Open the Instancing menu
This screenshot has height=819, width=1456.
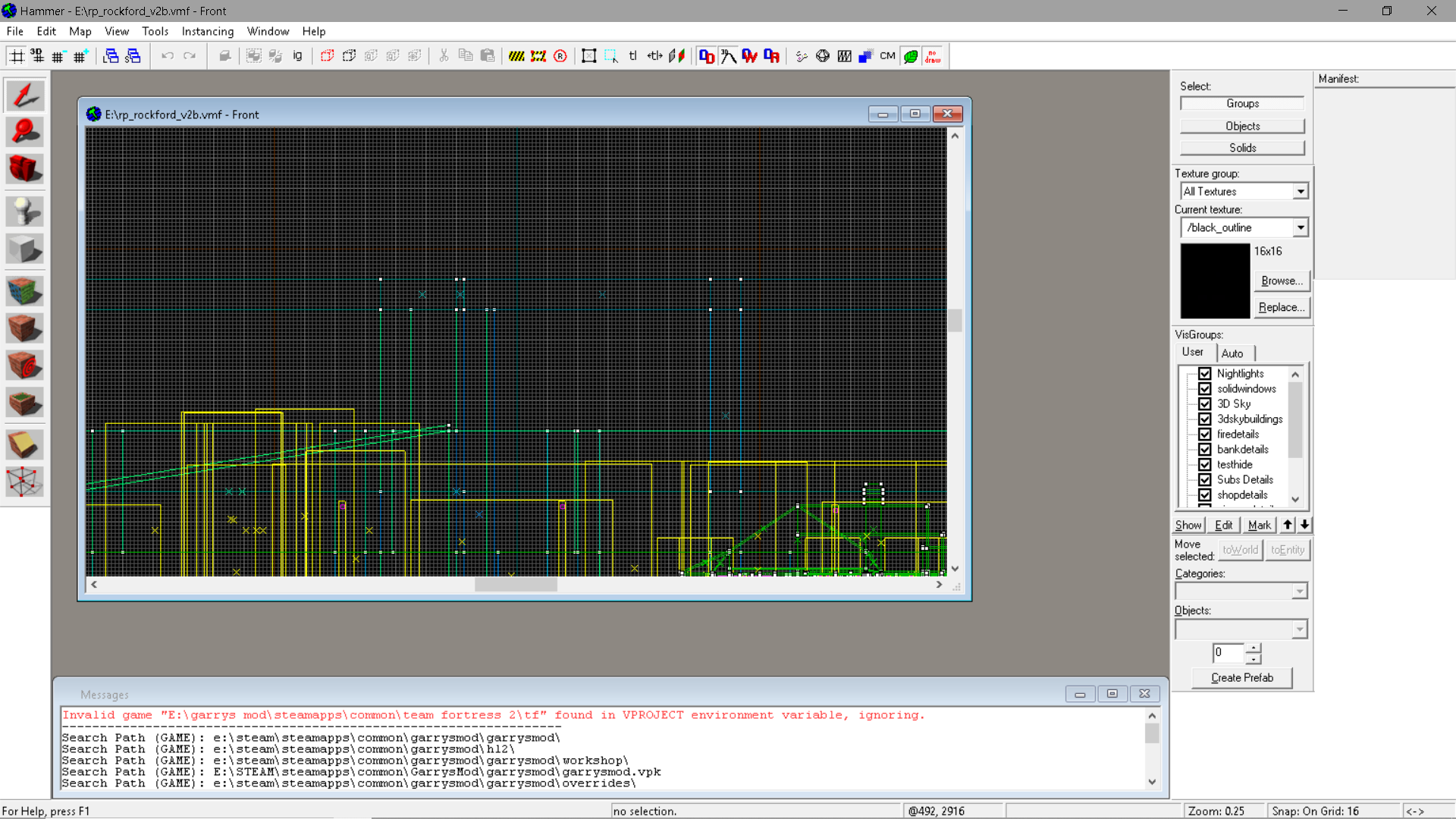pos(207,31)
